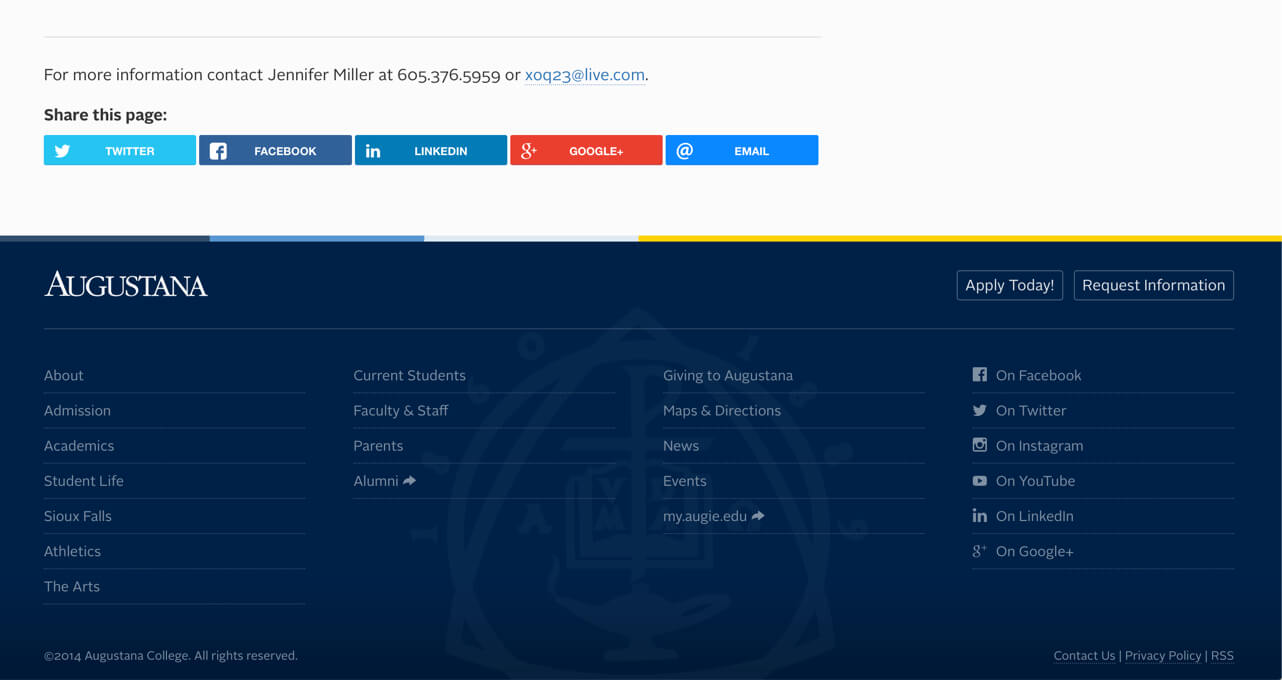
Task: Go to the Admission footer link
Action: click(77, 410)
